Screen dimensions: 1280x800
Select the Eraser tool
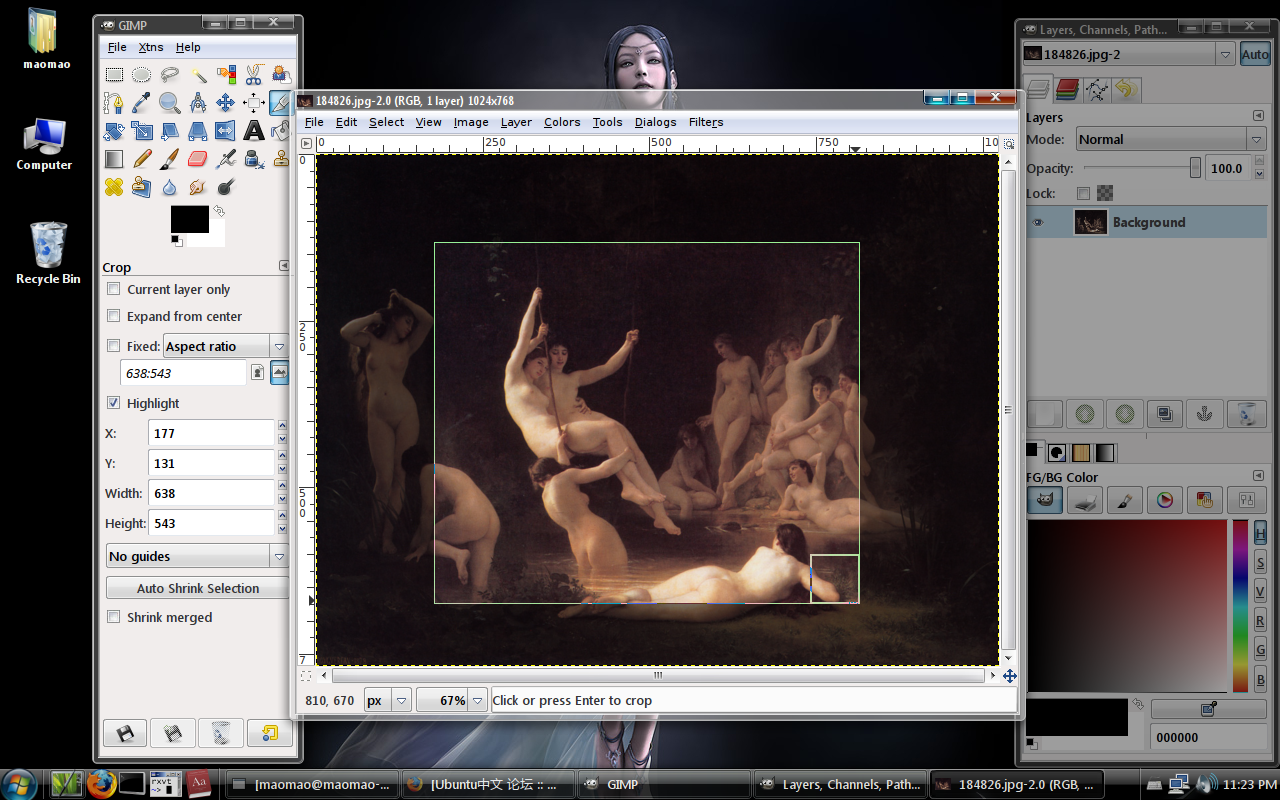(x=198, y=159)
